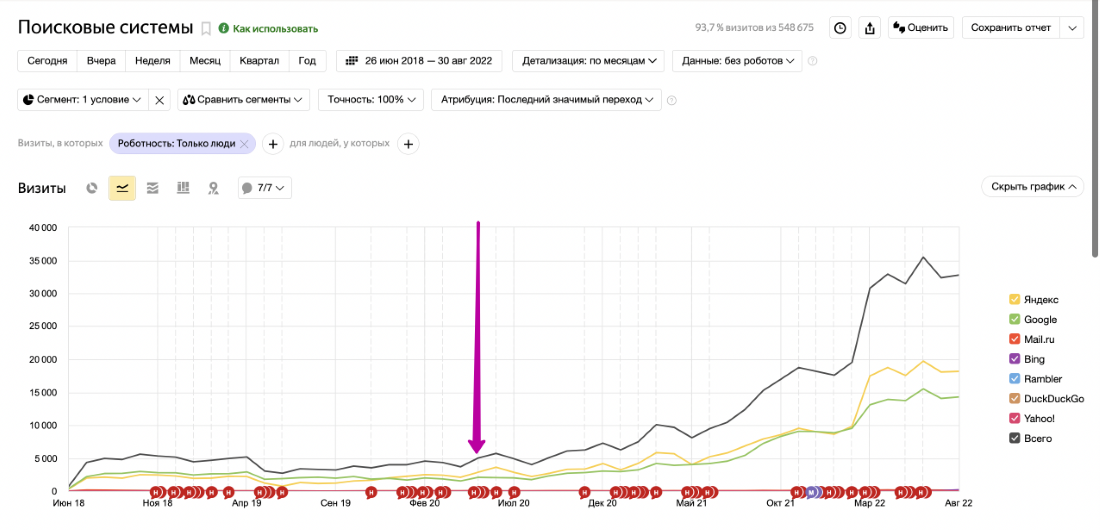Remove the Роботность: Только люди filter chip
Image resolution: width=1100 pixels, height=530 pixels.
click(244, 144)
